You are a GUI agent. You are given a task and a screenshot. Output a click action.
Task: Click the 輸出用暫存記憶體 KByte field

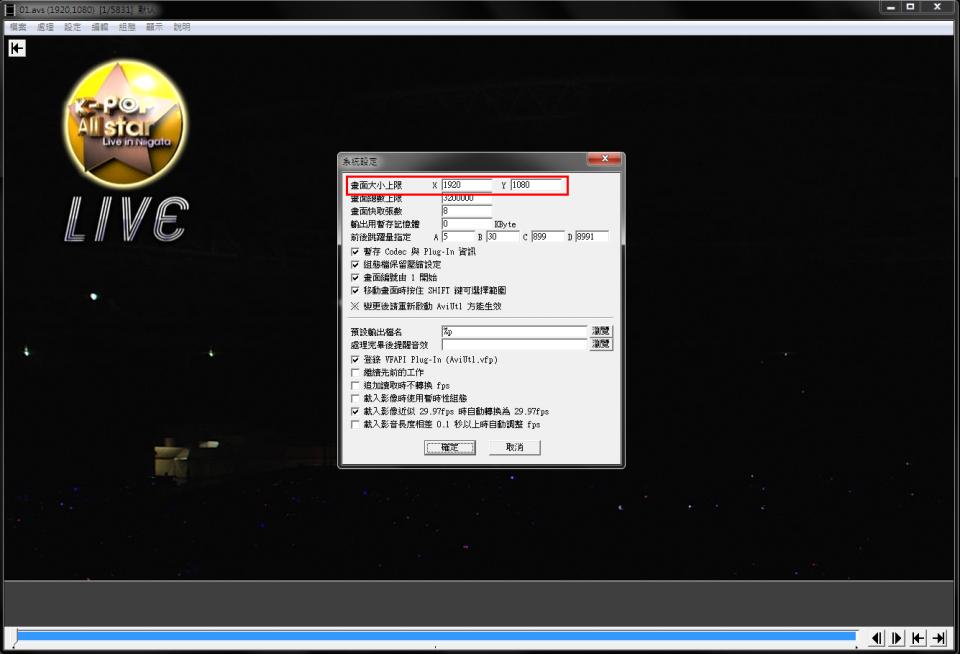coord(467,224)
